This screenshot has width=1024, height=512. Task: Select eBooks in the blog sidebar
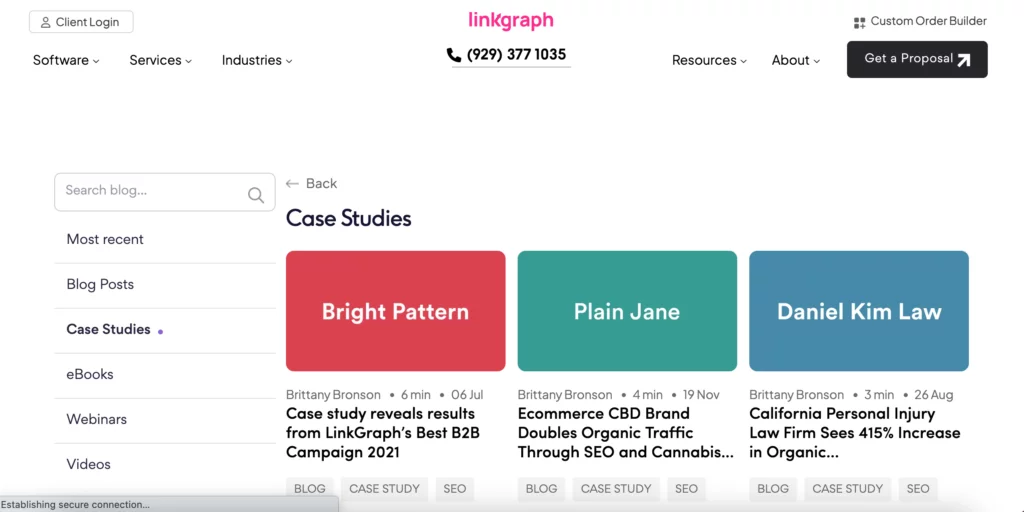pyautogui.click(x=90, y=374)
